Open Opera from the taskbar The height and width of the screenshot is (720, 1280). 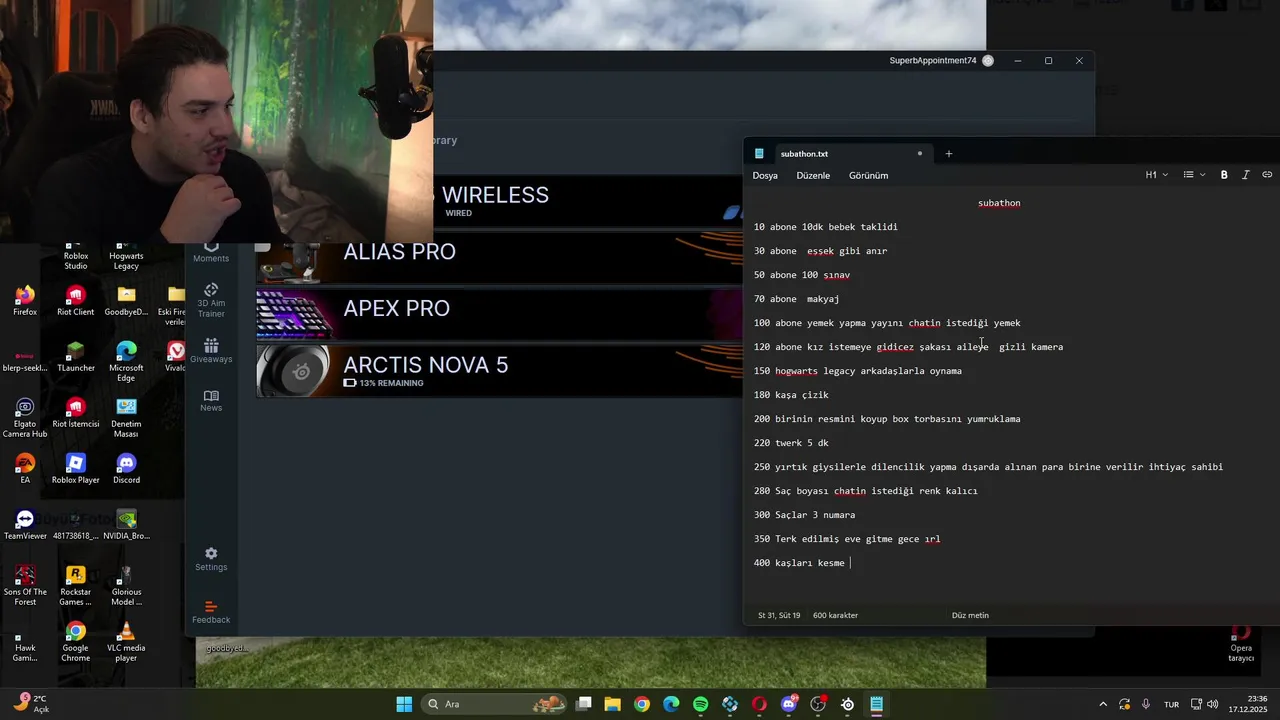point(759,704)
